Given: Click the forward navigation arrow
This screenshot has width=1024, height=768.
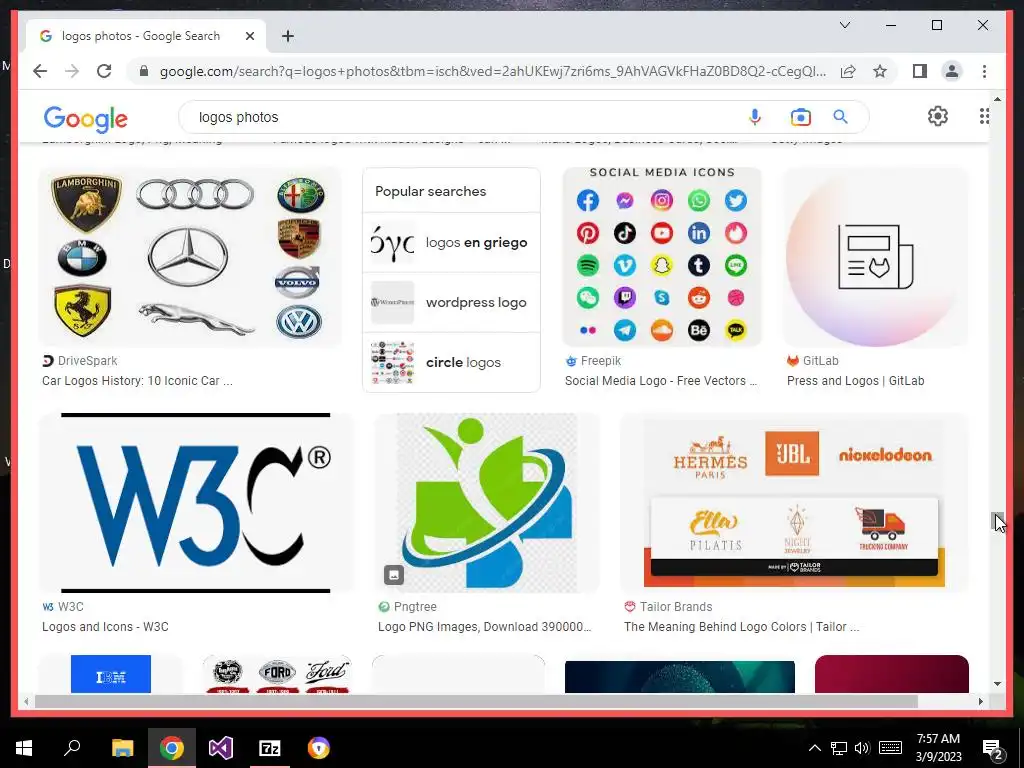Looking at the screenshot, I should [72, 71].
